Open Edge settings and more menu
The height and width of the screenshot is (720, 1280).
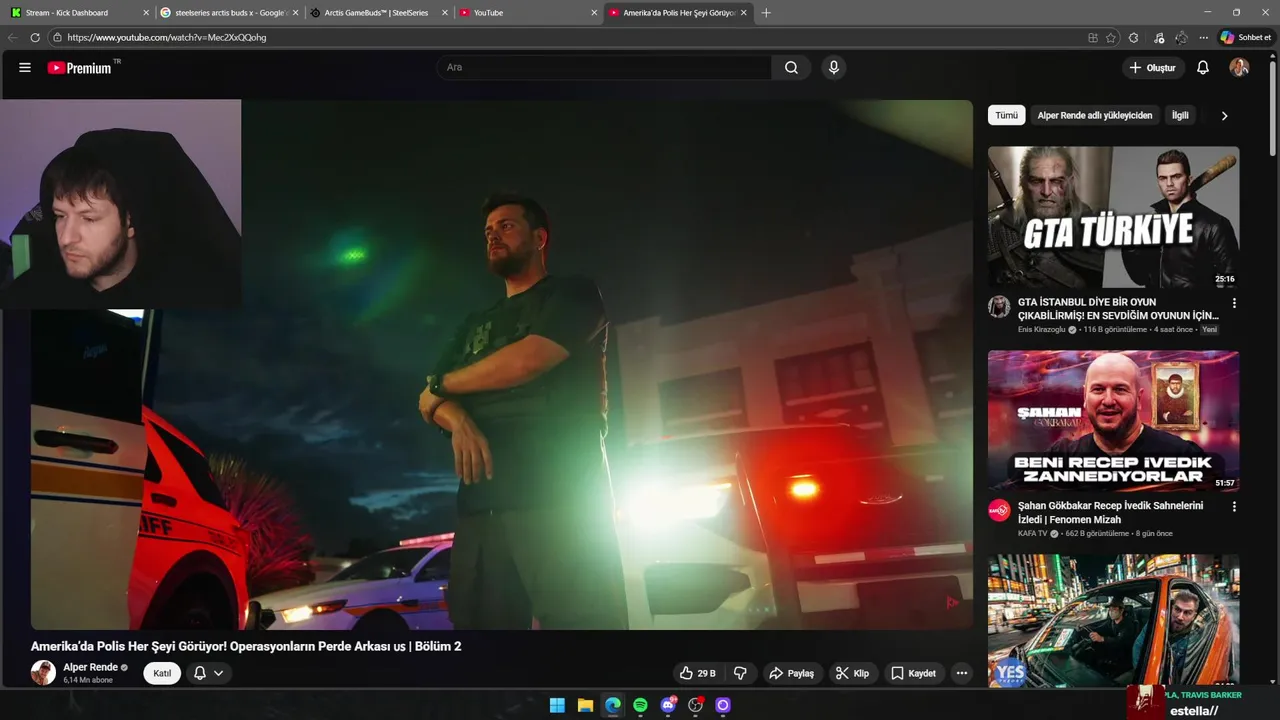pyautogui.click(x=1204, y=37)
